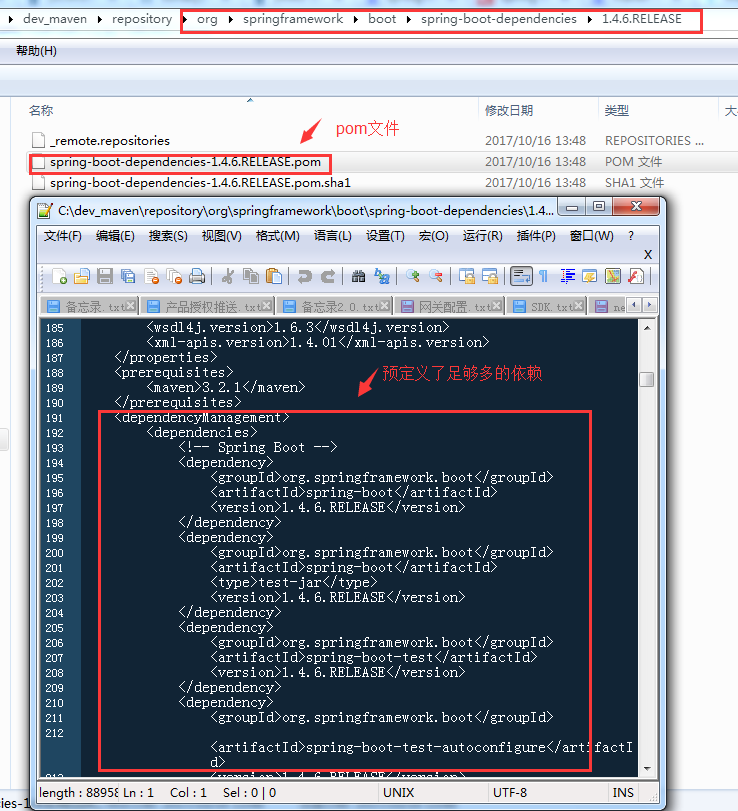
Task: Click the editor scrollbar down arrow
Action: 647,769
